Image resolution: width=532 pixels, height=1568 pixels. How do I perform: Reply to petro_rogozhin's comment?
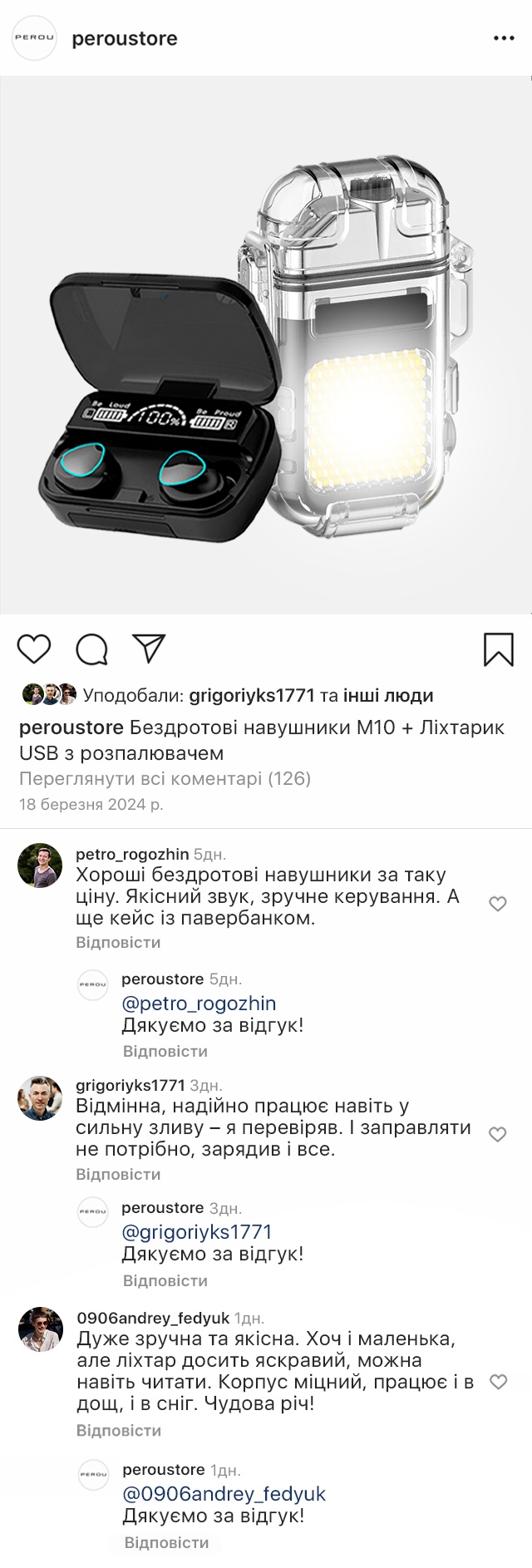(118, 943)
